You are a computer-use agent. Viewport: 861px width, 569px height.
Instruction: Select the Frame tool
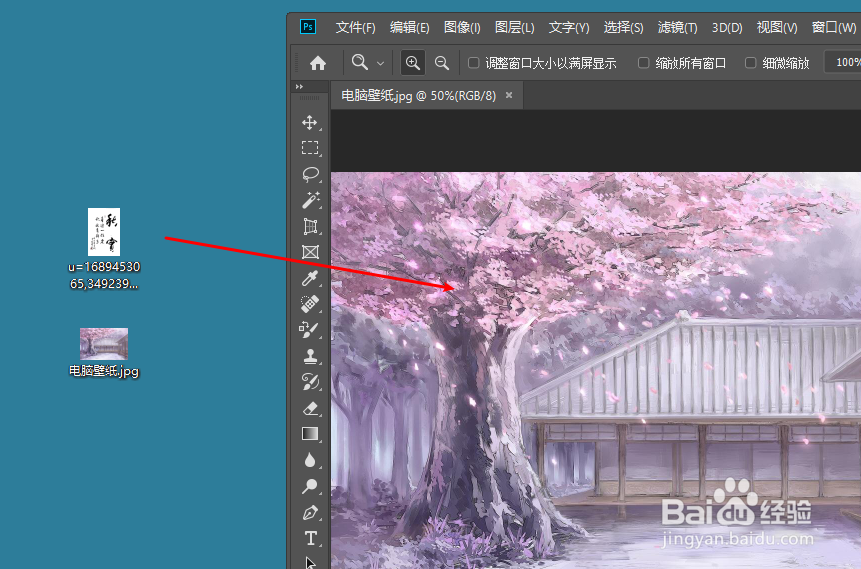310,252
